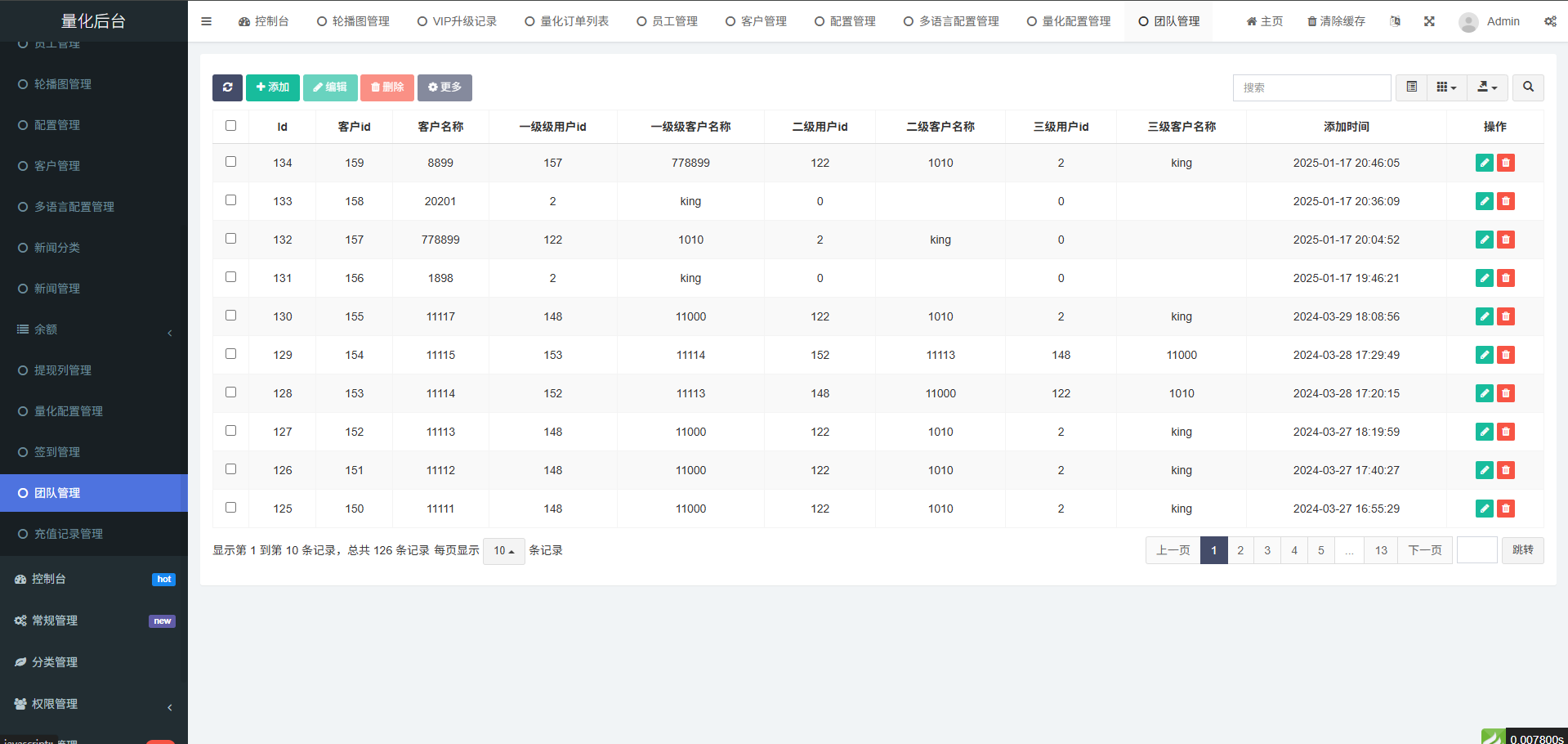Check the checkbox for Id 131
This screenshot has height=744, width=1568.
(x=230, y=277)
